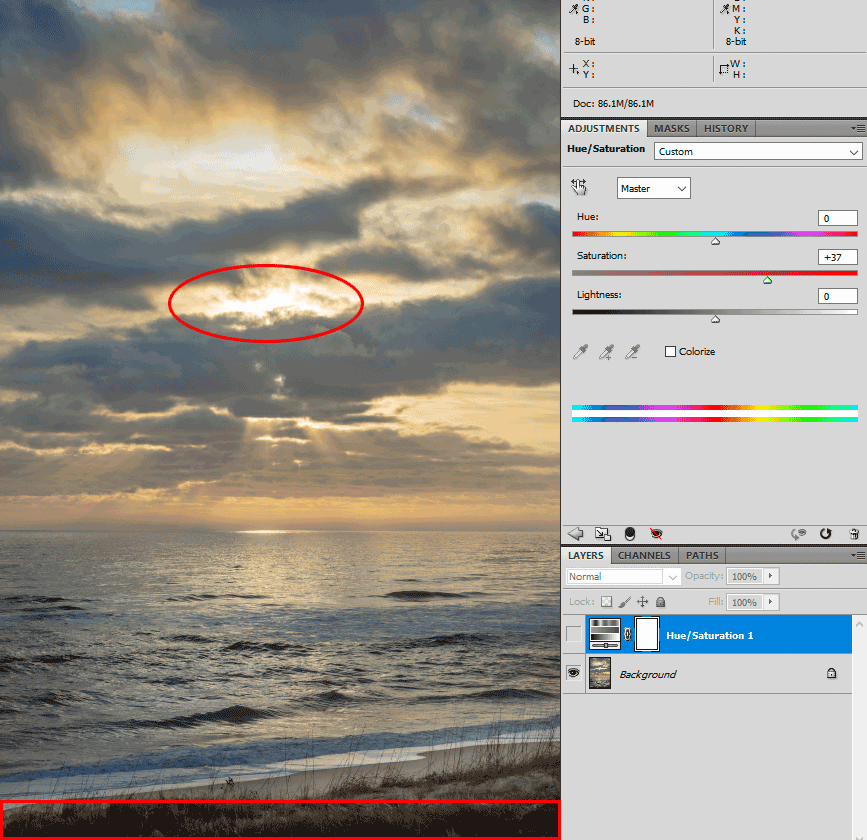Screen dimensions: 867x840
Task: Open the Fill slider arrow button
Action: 771,602
